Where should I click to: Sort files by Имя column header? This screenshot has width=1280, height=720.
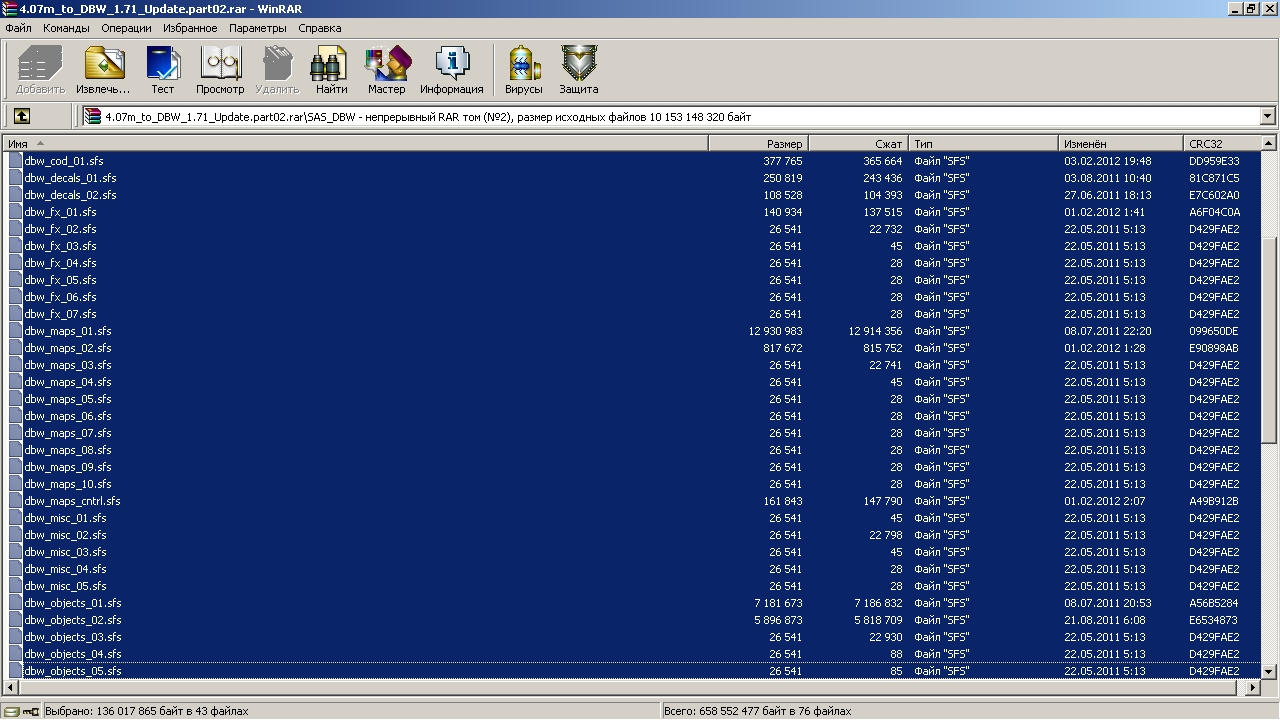355,144
